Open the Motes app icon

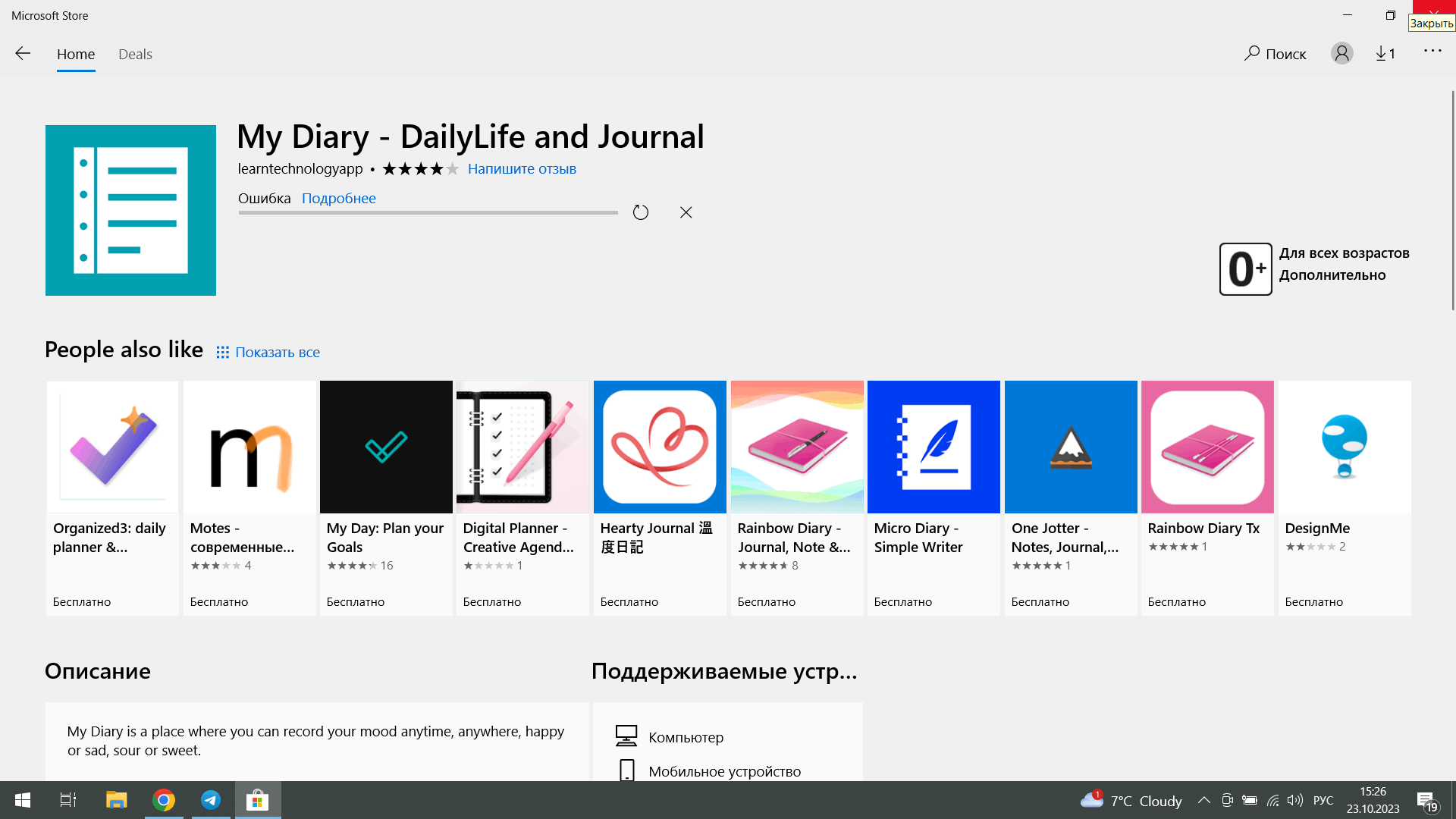(x=249, y=447)
